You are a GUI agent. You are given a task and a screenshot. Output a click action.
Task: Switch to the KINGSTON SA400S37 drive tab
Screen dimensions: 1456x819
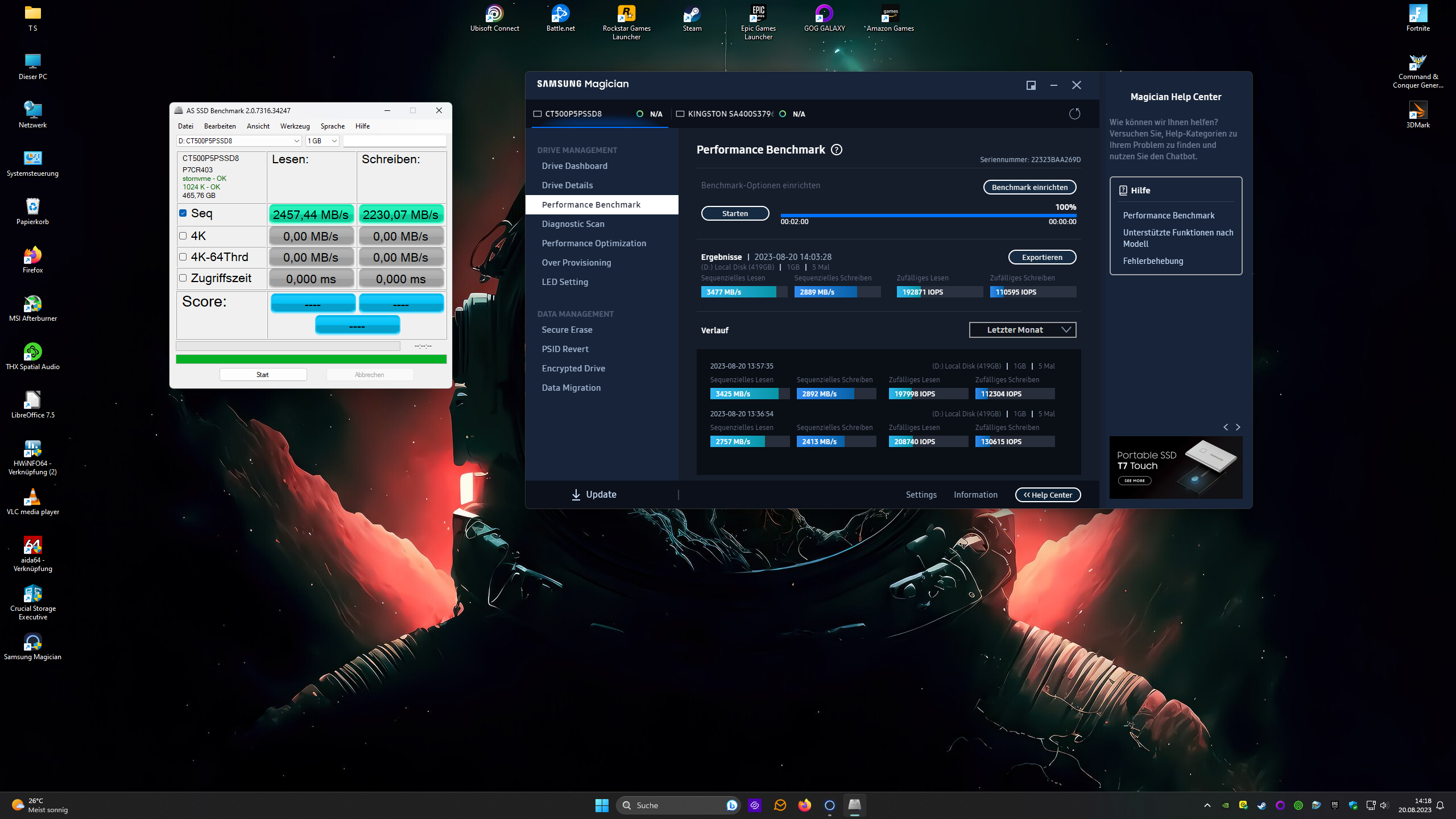[730, 114]
